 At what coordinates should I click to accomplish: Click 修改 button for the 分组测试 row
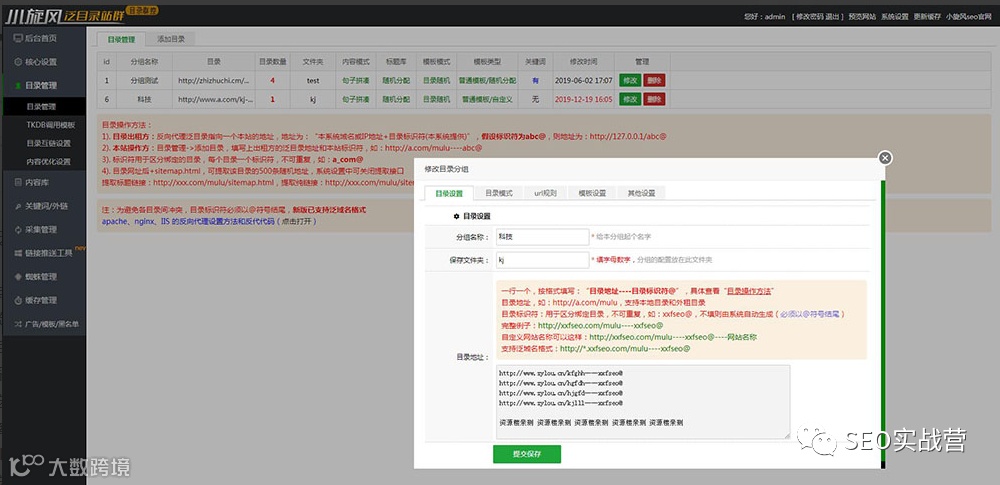point(630,80)
